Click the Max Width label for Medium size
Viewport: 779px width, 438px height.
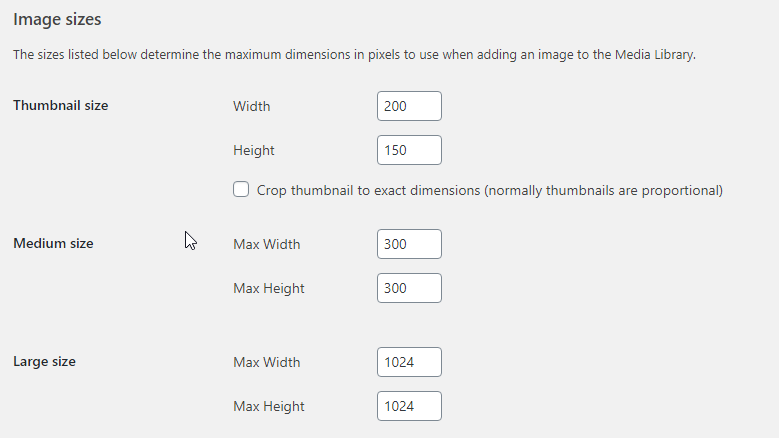click(x=267, y=244)
